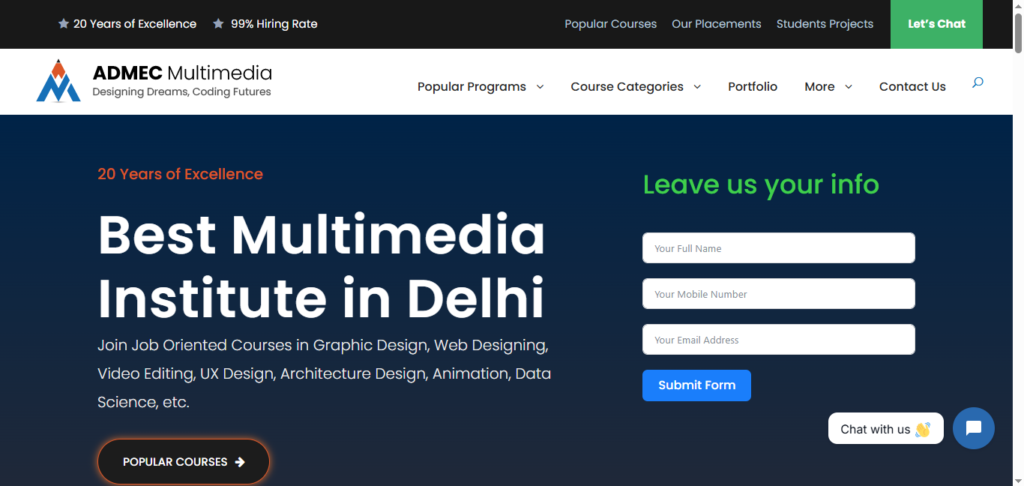Focus the Your Email Address field
The height and width of the screenshot is (486, 1024).
pos(778,340)
